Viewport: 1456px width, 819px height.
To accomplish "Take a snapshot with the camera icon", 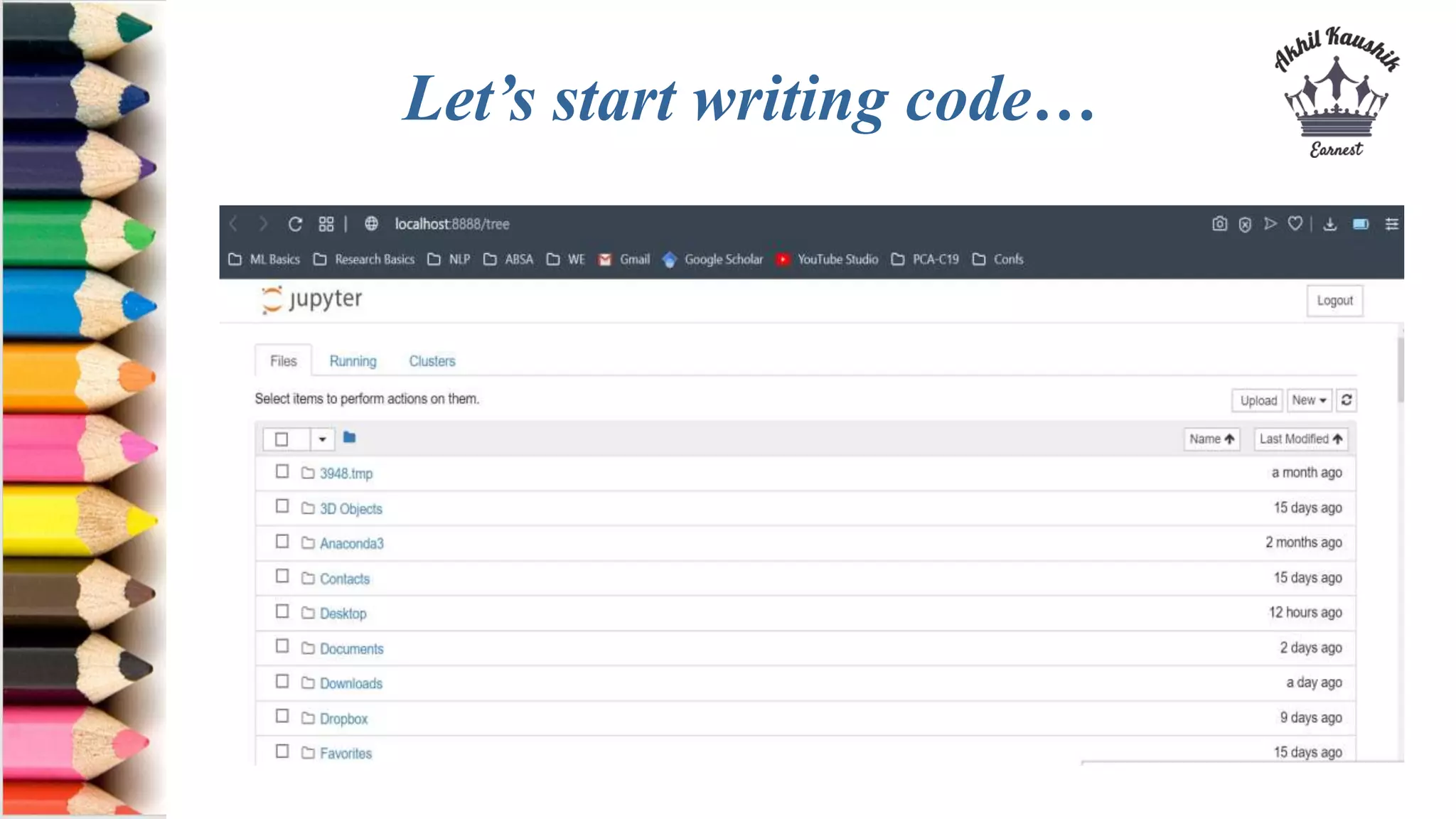I will 1219,224.
